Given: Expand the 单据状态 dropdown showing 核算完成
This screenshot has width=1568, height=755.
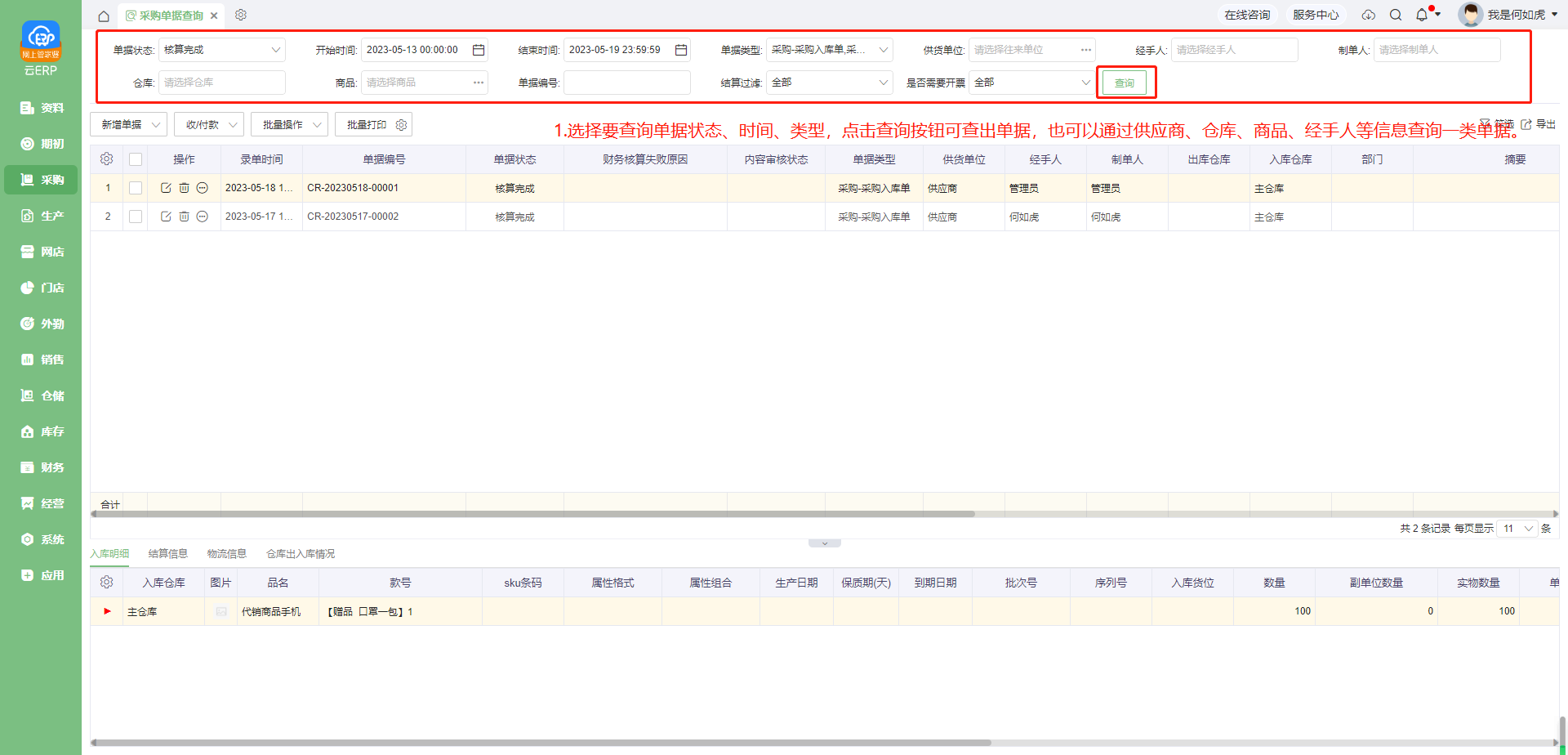Looking at the screenshot, I should (221, 50).
